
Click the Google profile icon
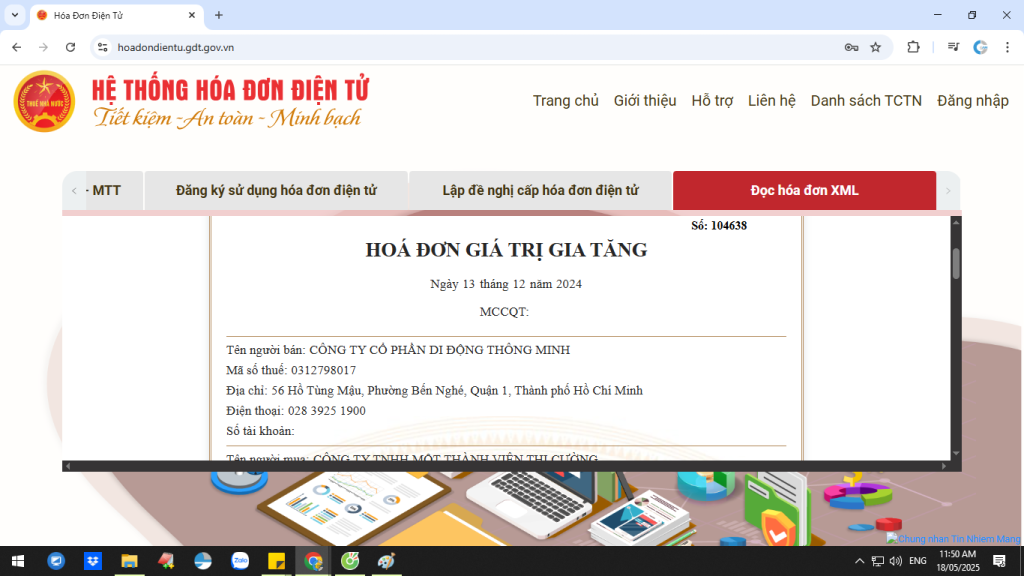[x=980, y=47]
